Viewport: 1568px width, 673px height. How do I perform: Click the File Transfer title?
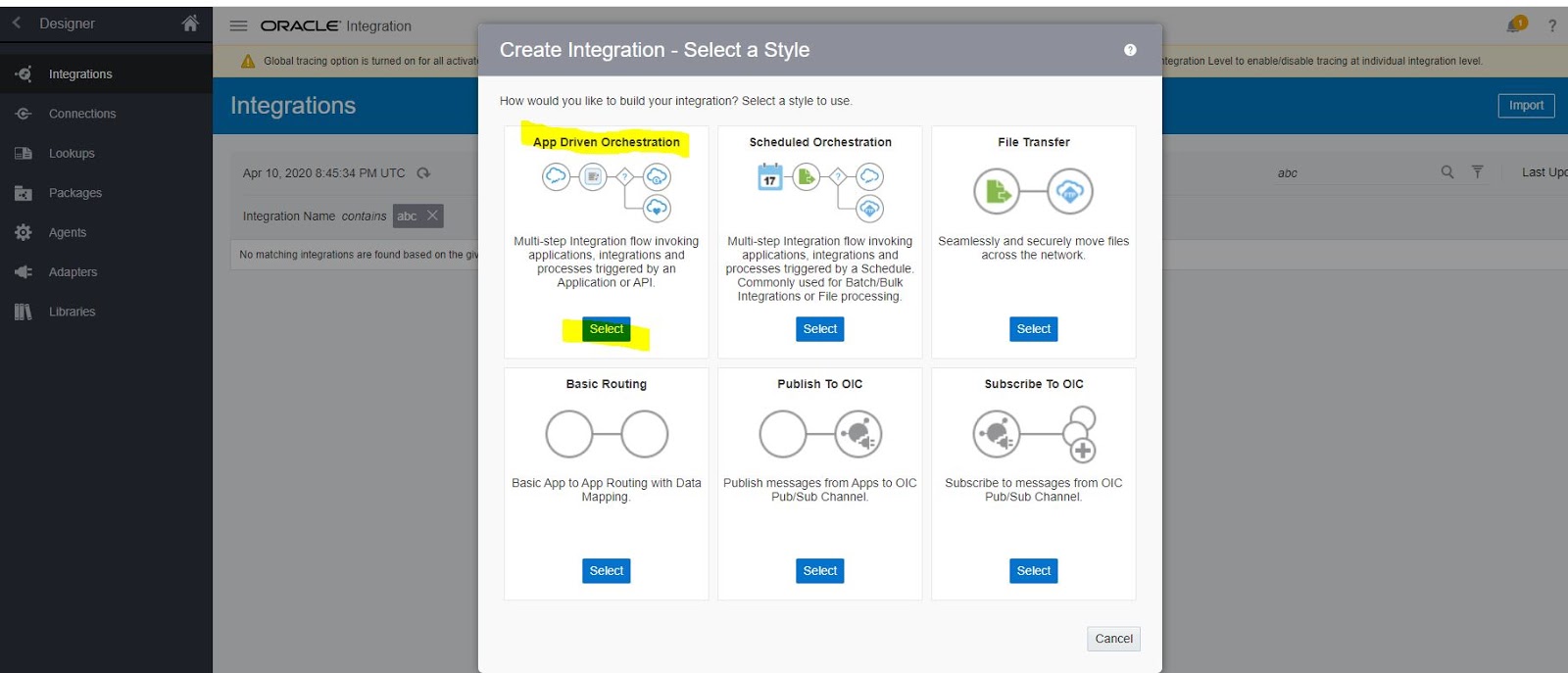point(1034,142)
